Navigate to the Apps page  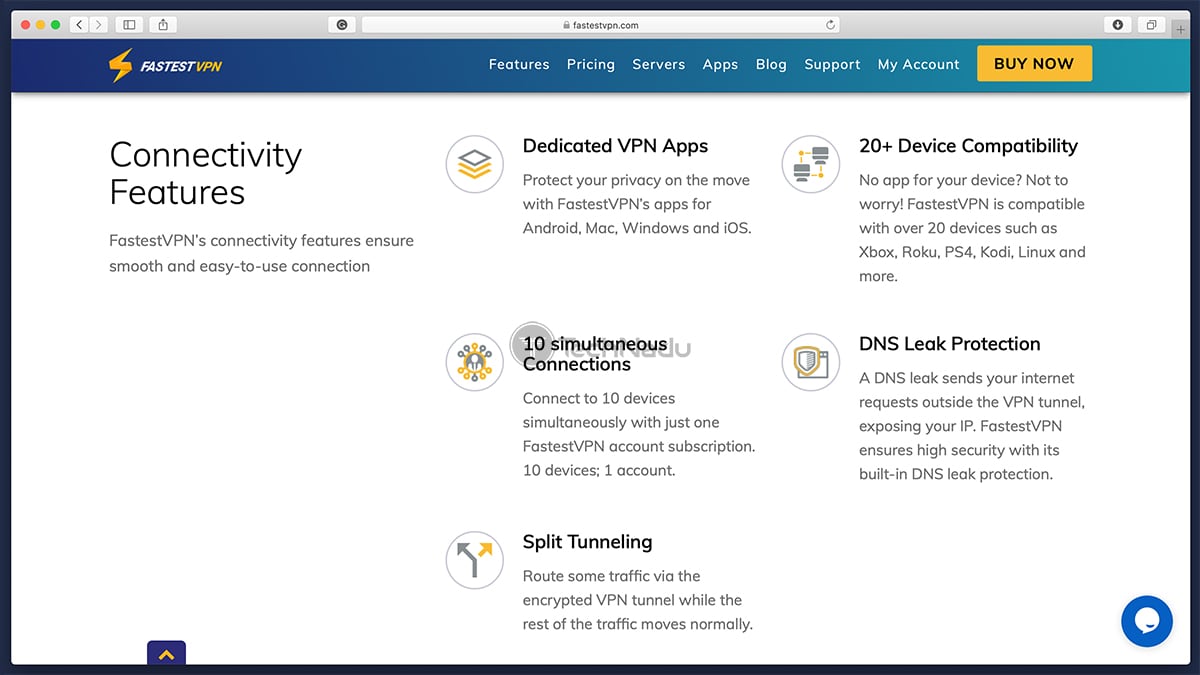point(720,64)
